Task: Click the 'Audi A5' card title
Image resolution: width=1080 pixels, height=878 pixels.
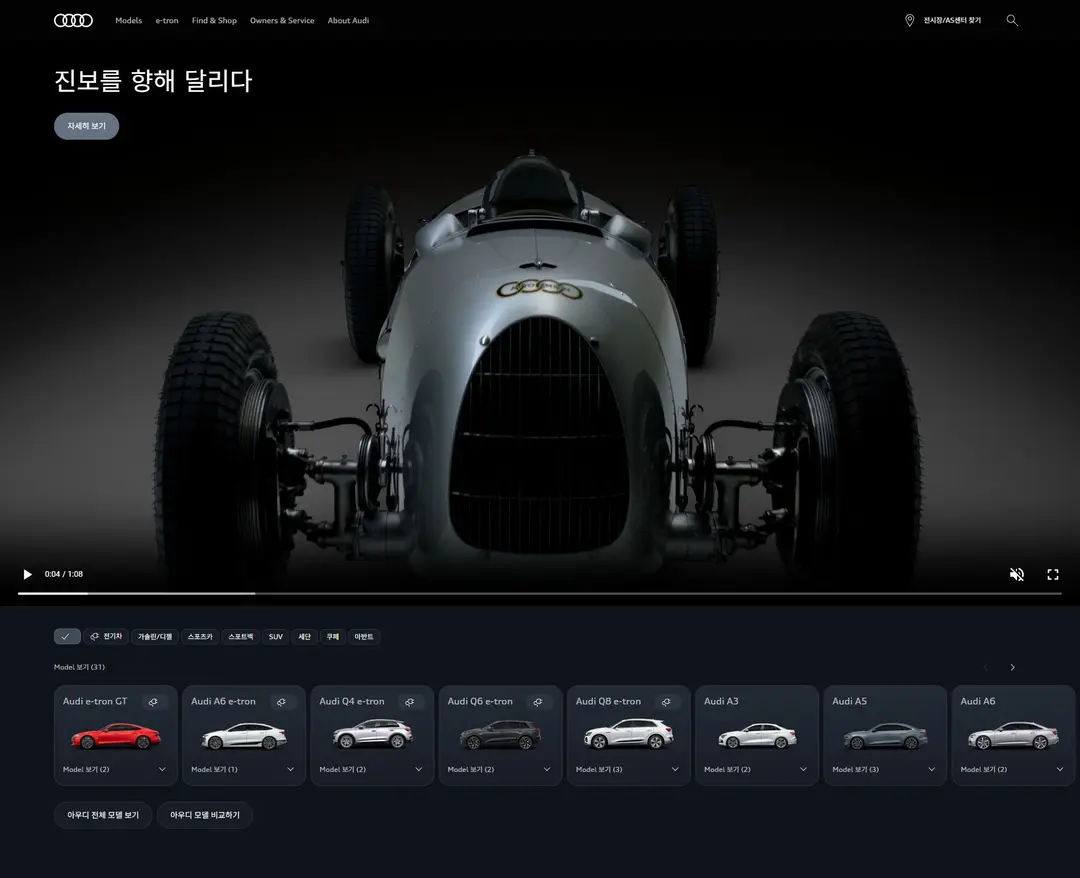Action: 849,702
